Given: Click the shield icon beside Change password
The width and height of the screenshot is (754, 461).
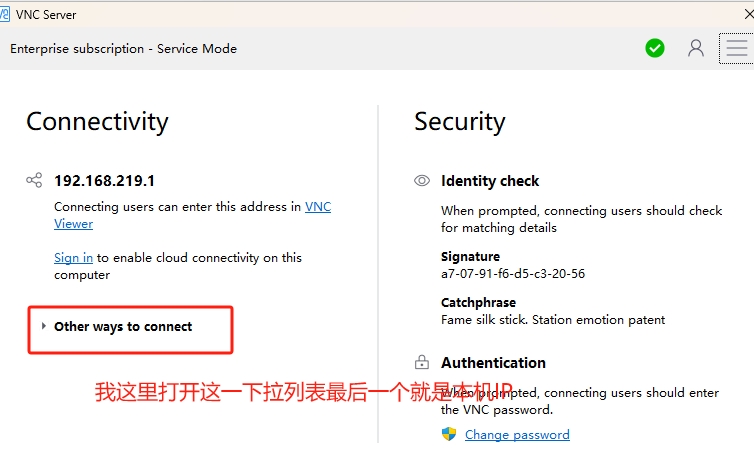Looking at the screenshot, I should pyautogui.click(x=449, y=434).
